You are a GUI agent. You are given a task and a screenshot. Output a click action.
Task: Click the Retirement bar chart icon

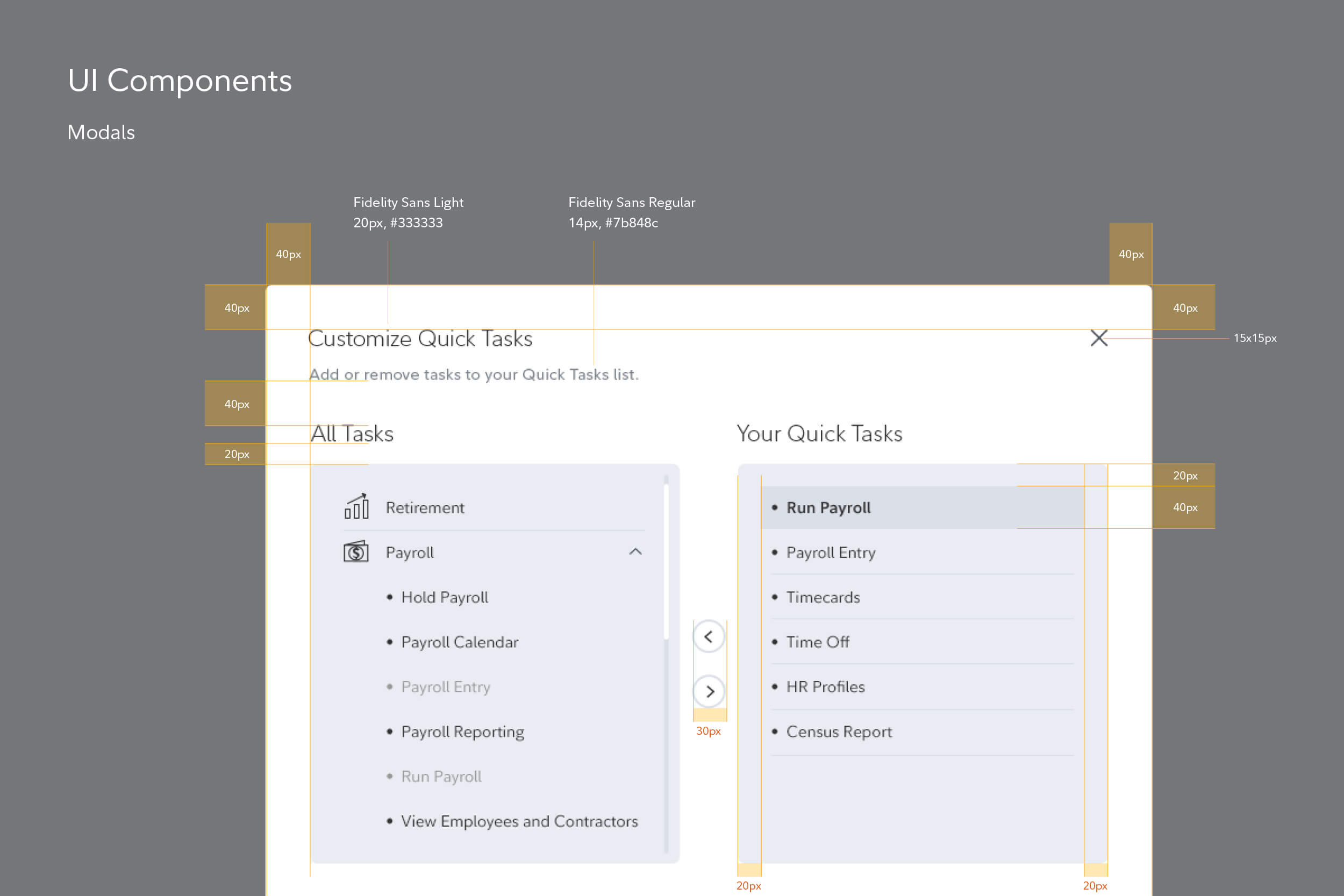pyautogui.click(x=356, y=507)
